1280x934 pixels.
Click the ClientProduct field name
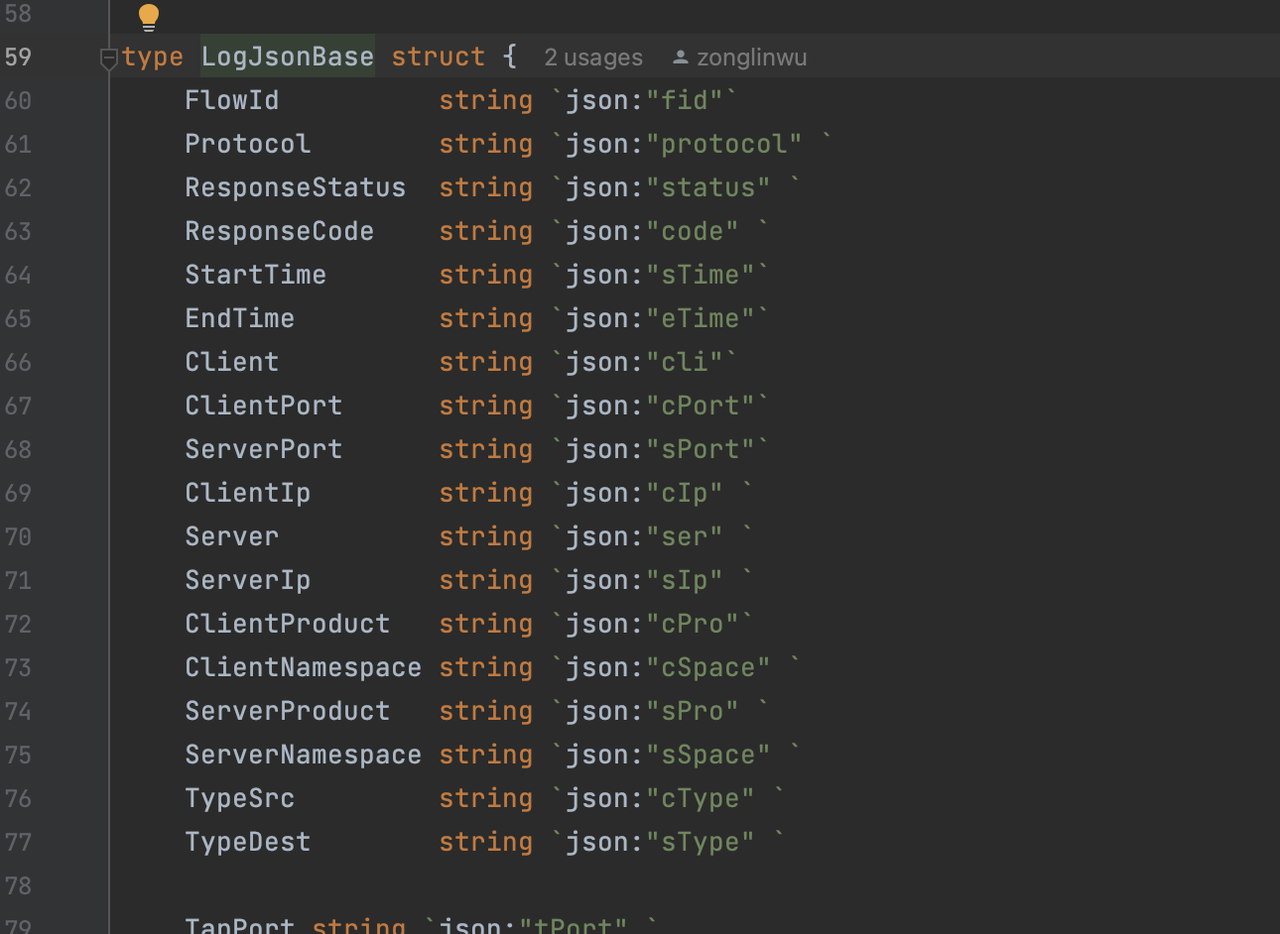click(x=287, y=623)
